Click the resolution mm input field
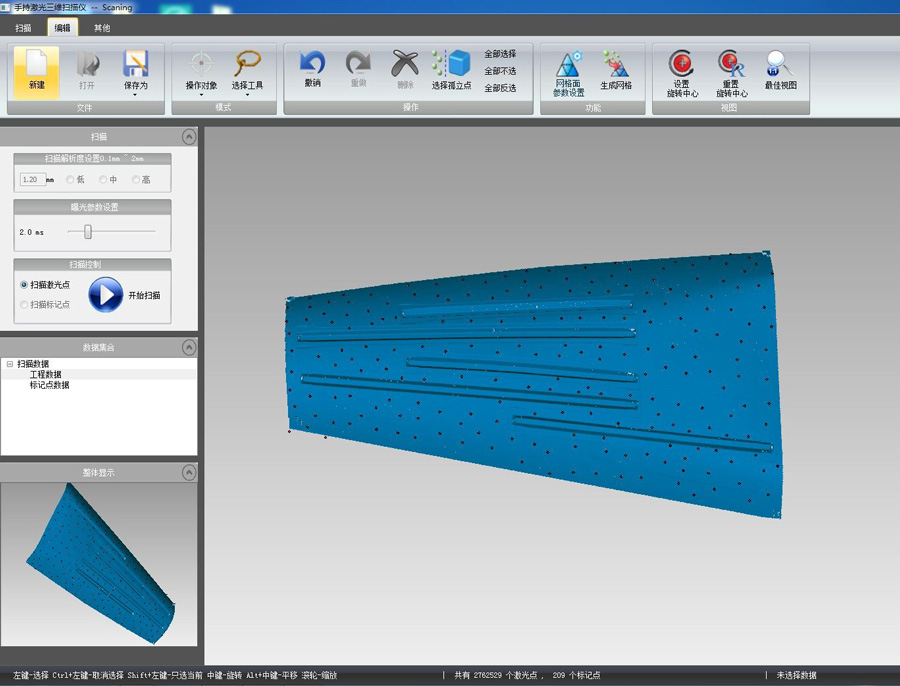900x686 pixels. pyautogui.click(x=32, y=180)
